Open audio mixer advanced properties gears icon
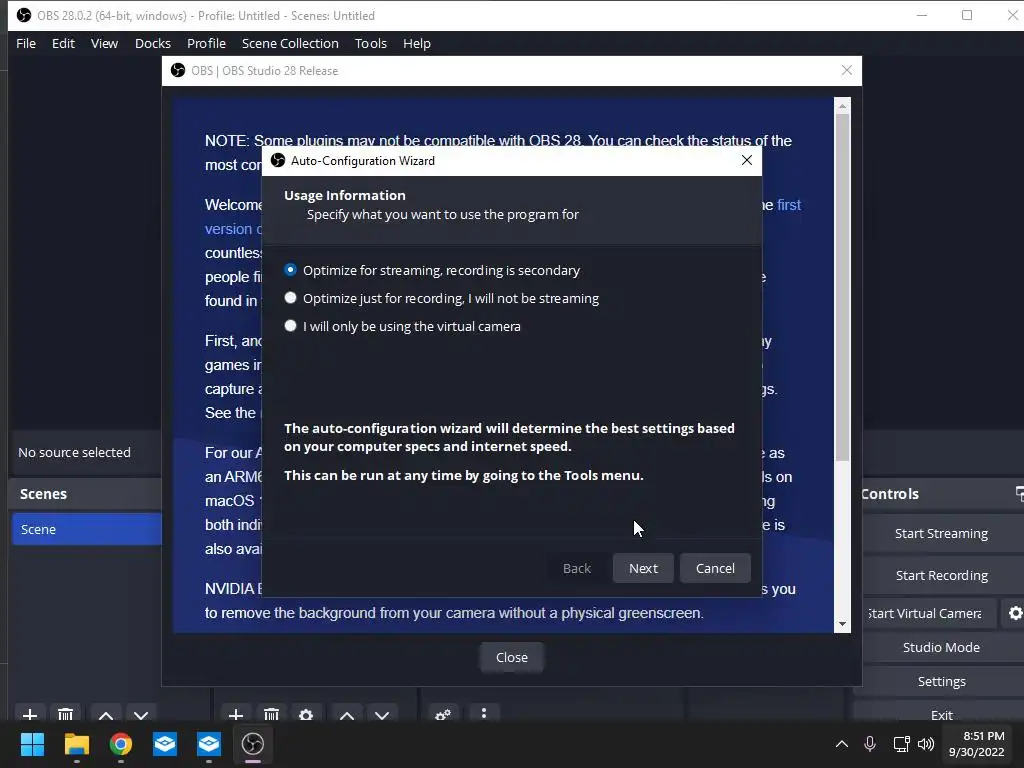The height and width of the screenshot is (768, 1024). tap(443, 714)
